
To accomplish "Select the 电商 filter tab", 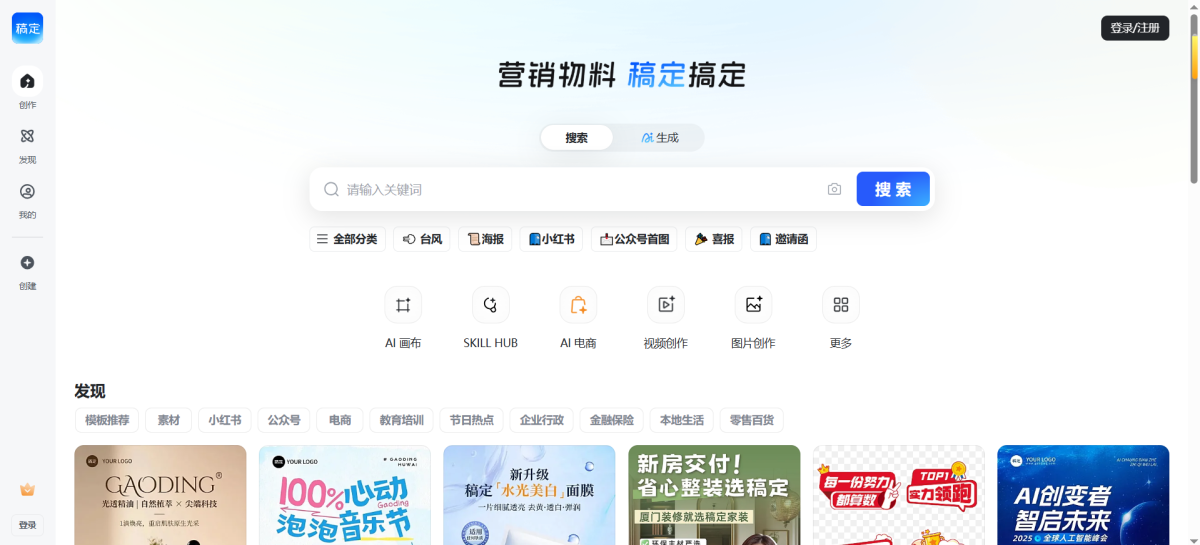I will 340,420.
